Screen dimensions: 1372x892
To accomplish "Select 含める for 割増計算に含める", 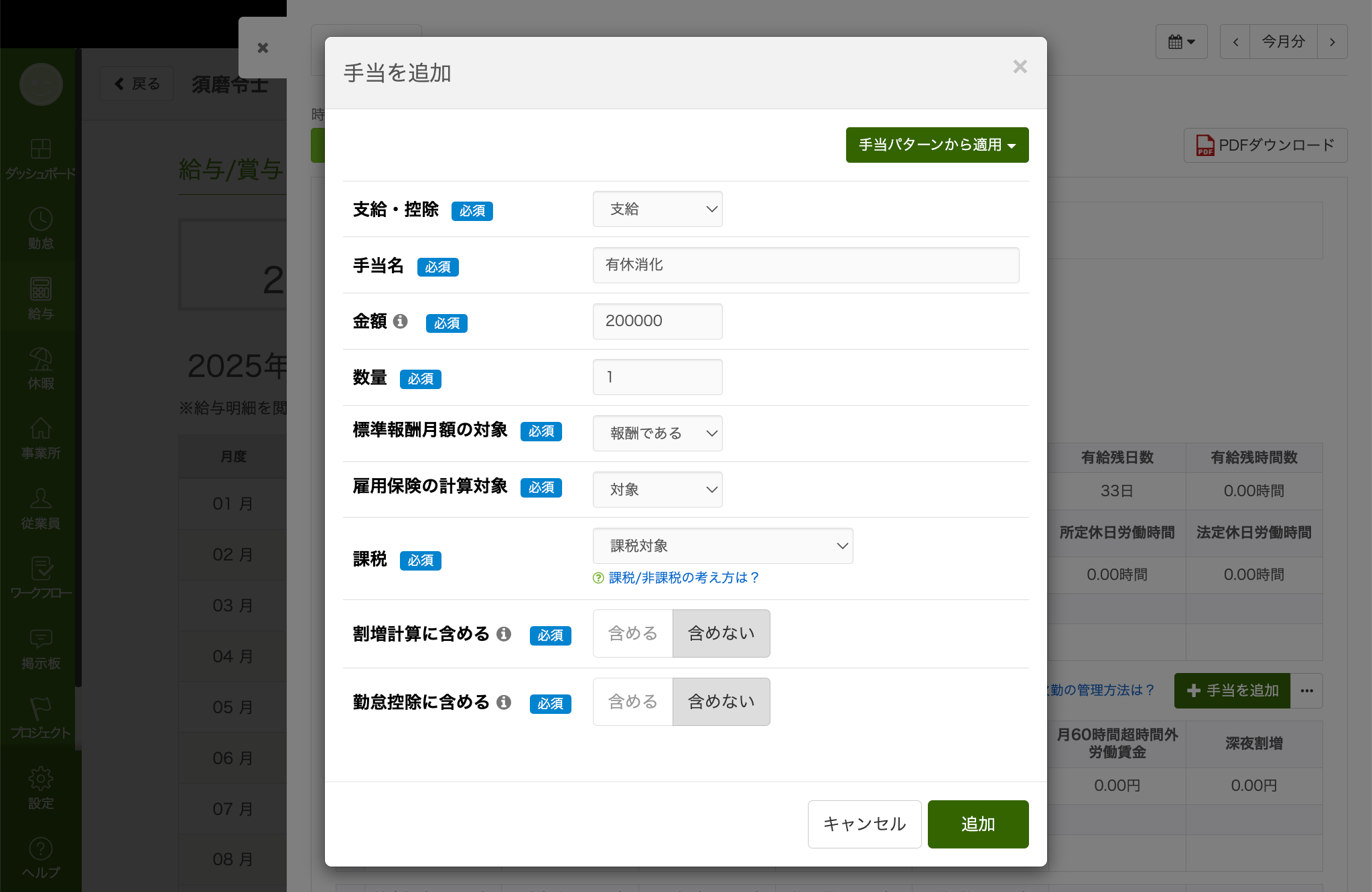I will 632,634.
